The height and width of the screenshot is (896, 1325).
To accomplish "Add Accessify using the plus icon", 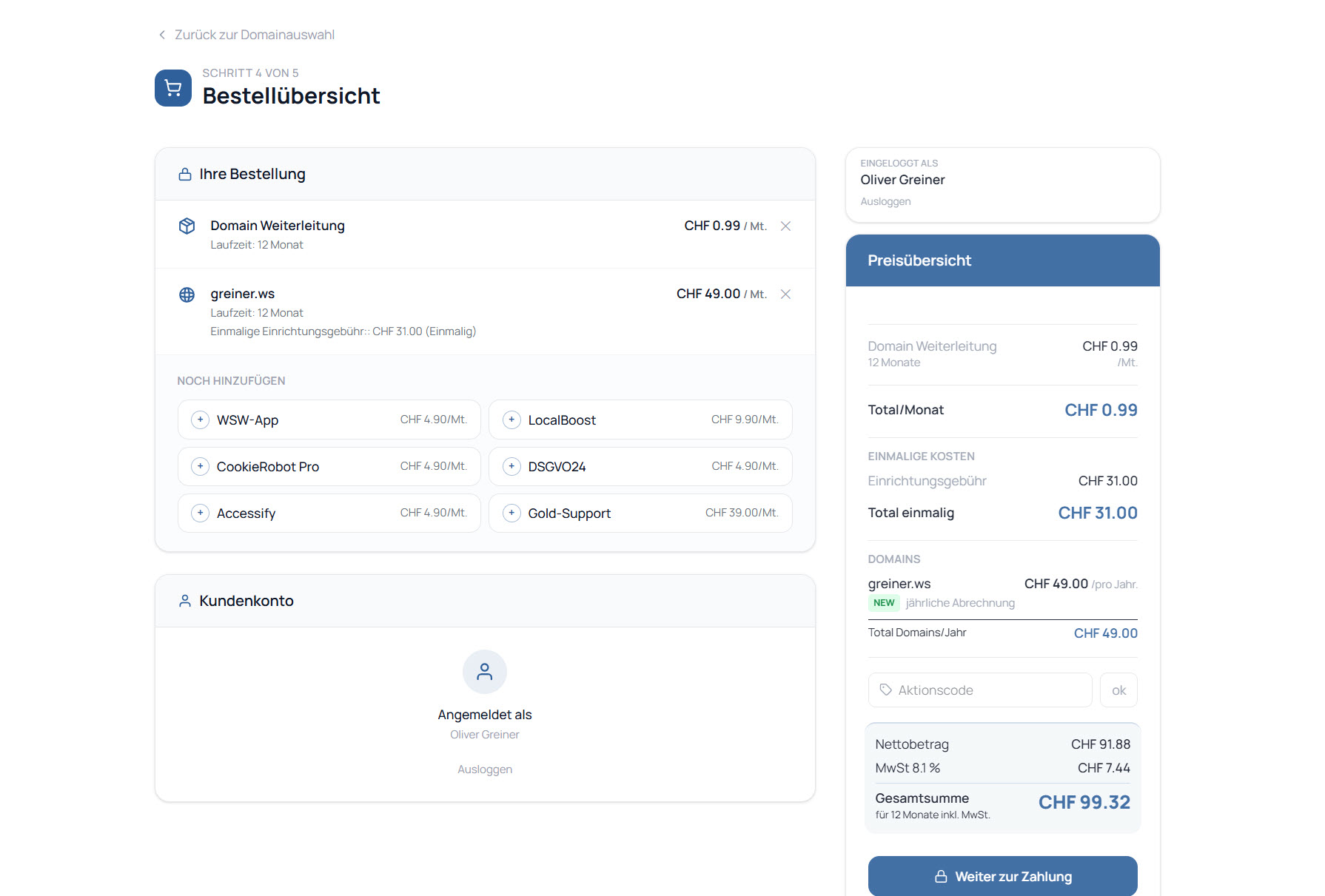I will [200, 513].
